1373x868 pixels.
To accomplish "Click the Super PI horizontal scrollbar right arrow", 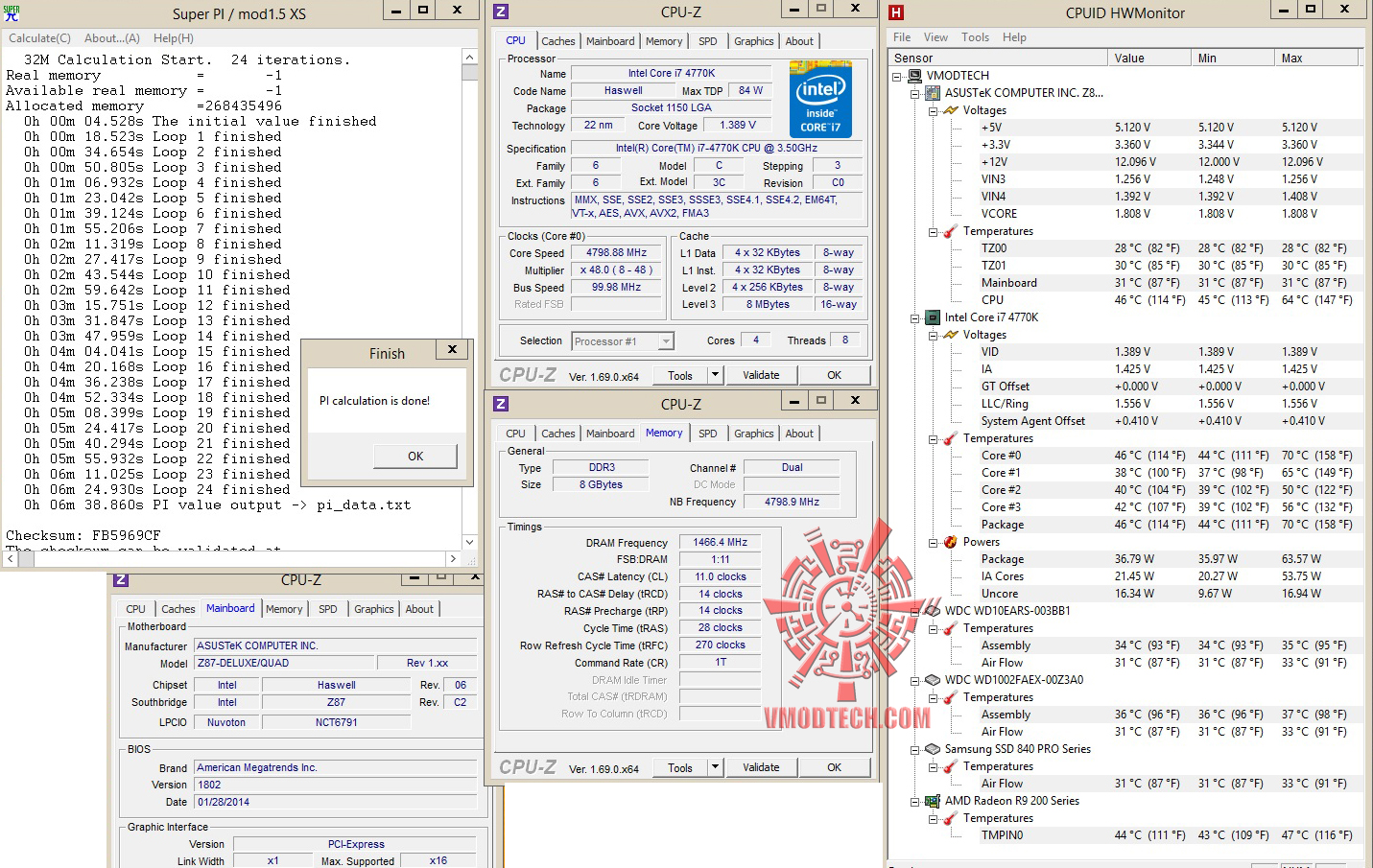I will 453,558.
